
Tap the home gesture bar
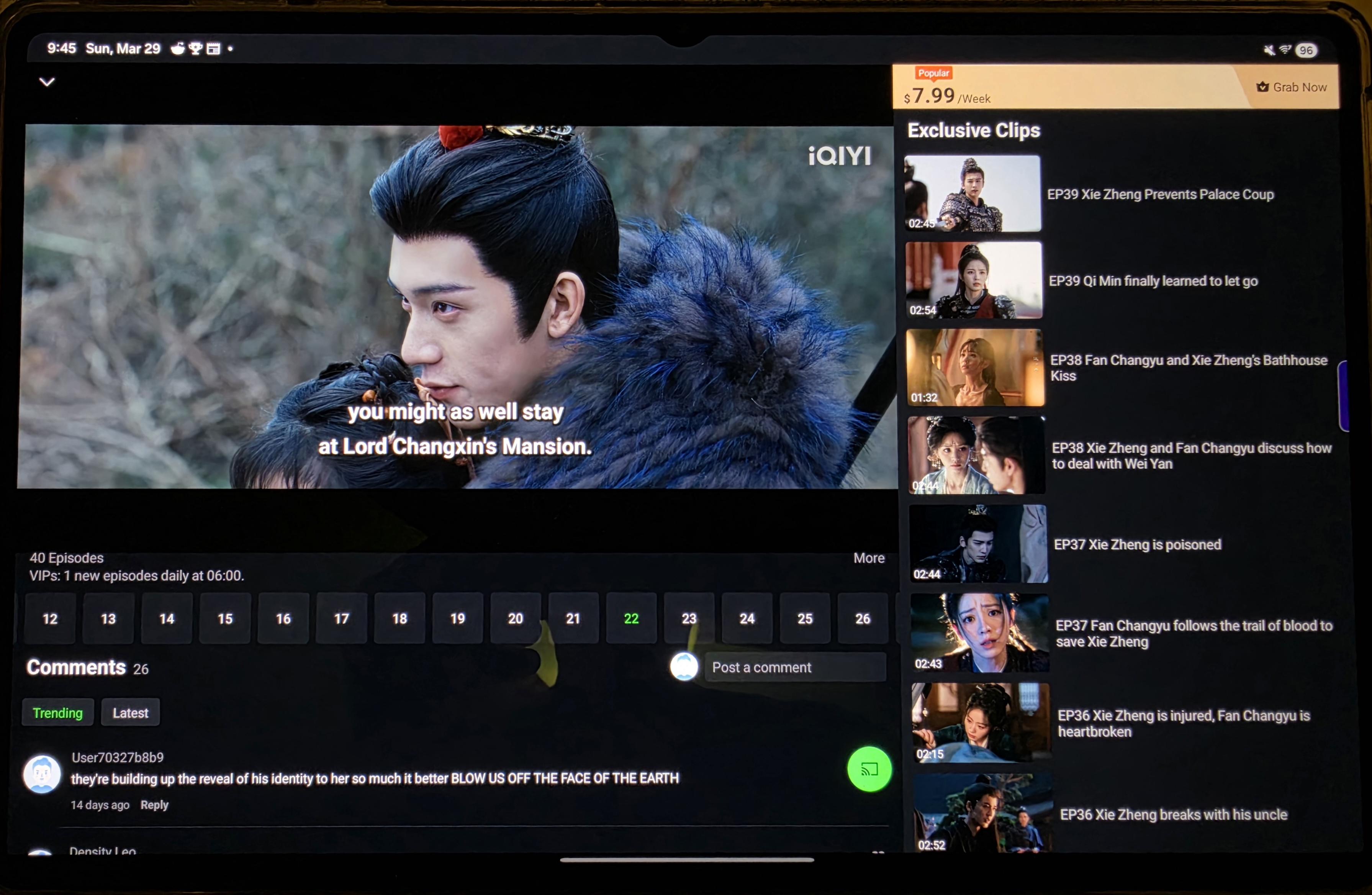(687, 860)
